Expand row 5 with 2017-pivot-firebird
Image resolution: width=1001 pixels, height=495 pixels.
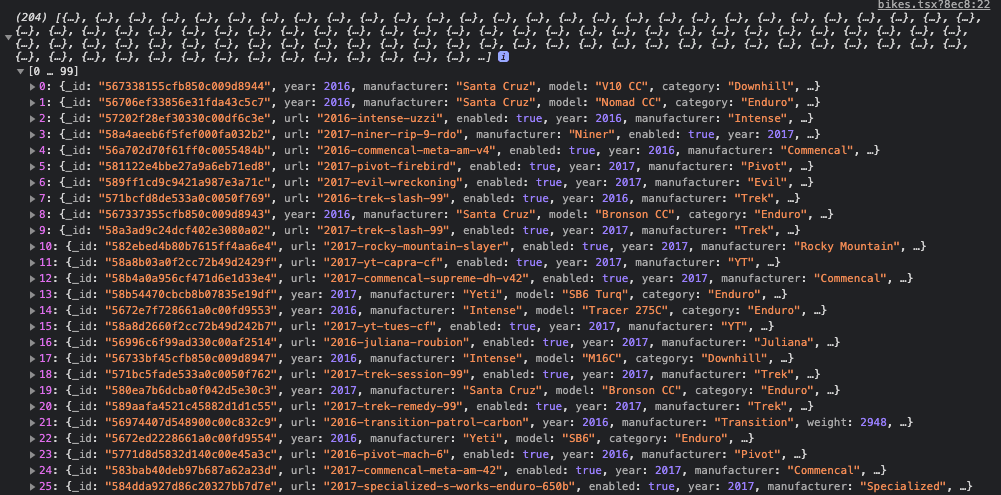pos(33,166)
